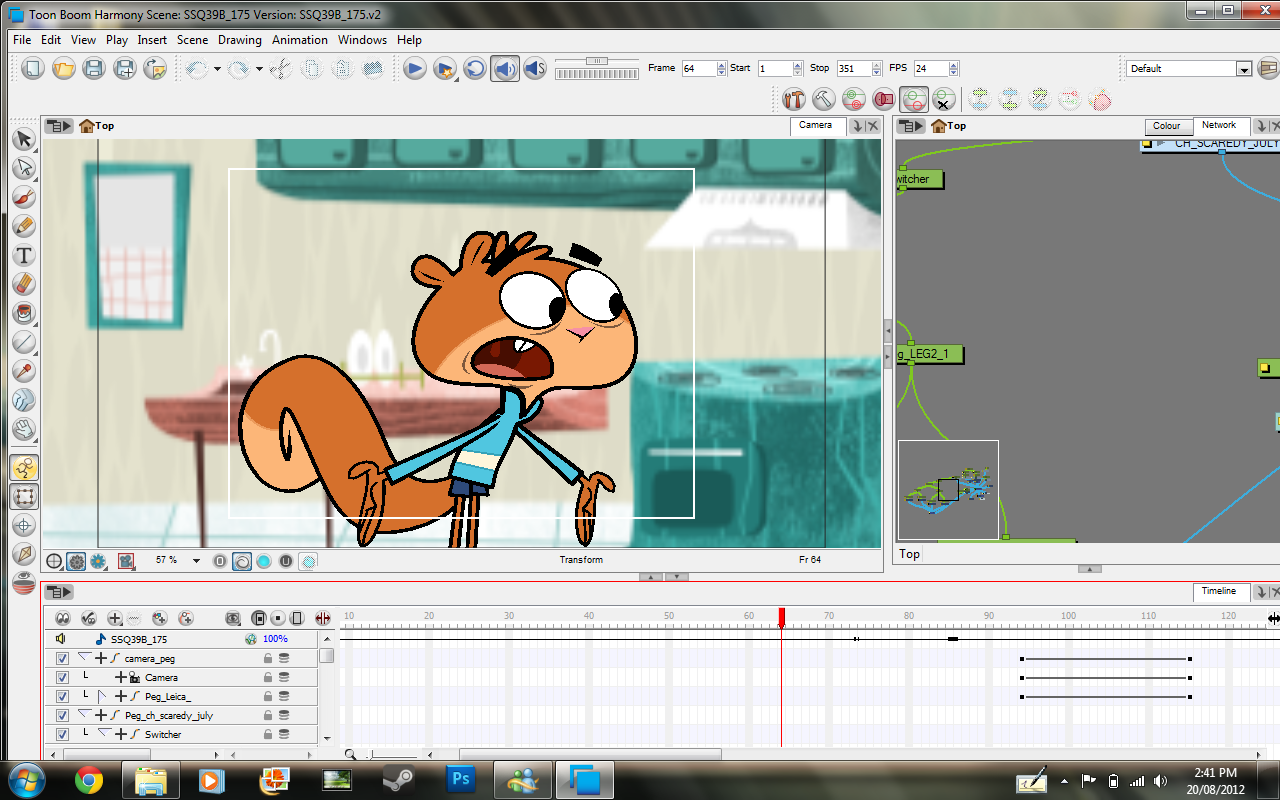Screen dimensions: 1280x800
Task: Toggle the Sound enable speaker button
Action: tap(505, 69)
